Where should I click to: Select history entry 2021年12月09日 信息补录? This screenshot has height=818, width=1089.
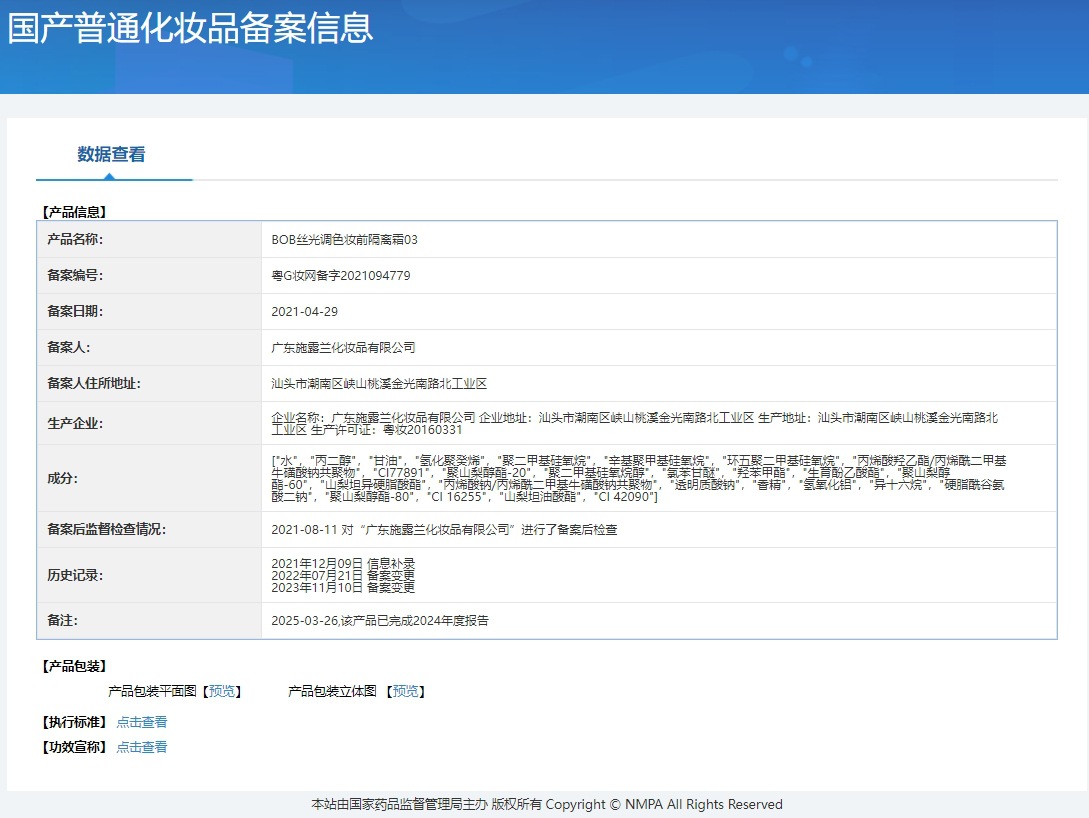click(343, 563)
